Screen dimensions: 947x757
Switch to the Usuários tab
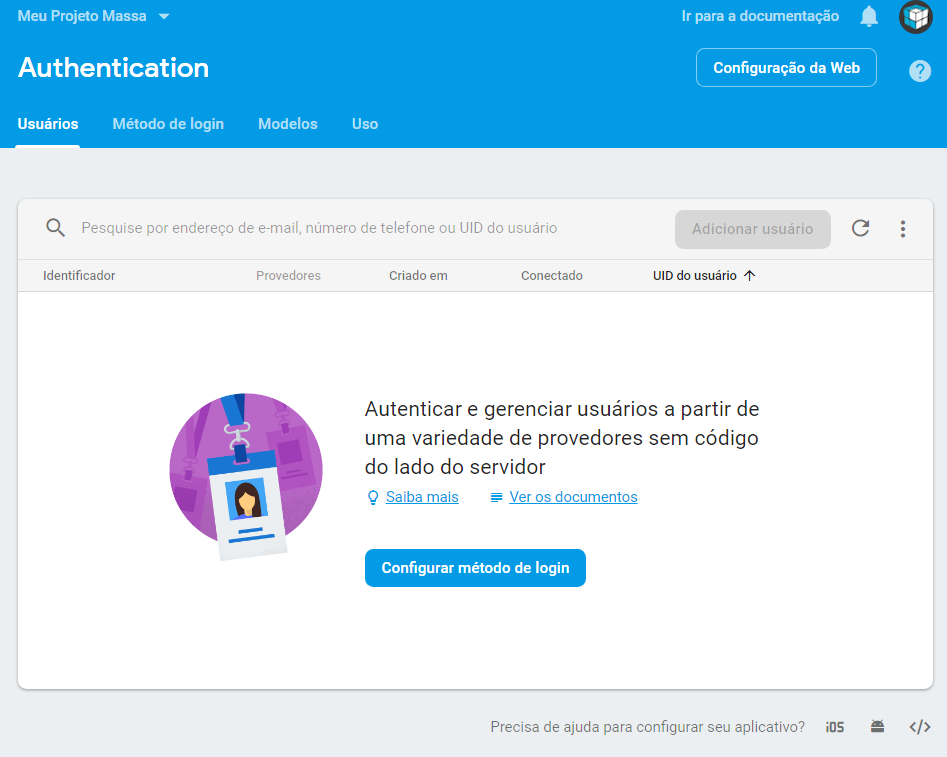coord(48,124)
